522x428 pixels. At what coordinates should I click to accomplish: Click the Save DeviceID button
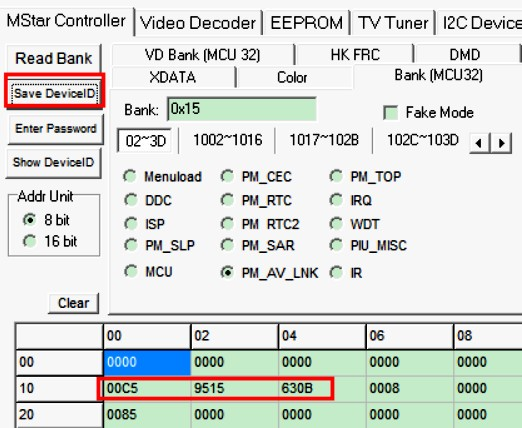(55, 93)
